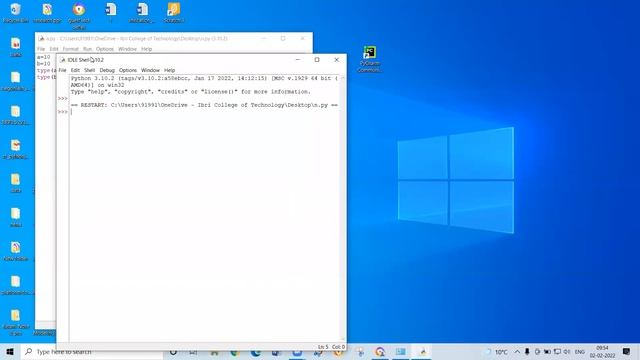Click the Windows Start button
Viewport: 640px width, 360px height.
pyautogui.click(x=10, y=351)
